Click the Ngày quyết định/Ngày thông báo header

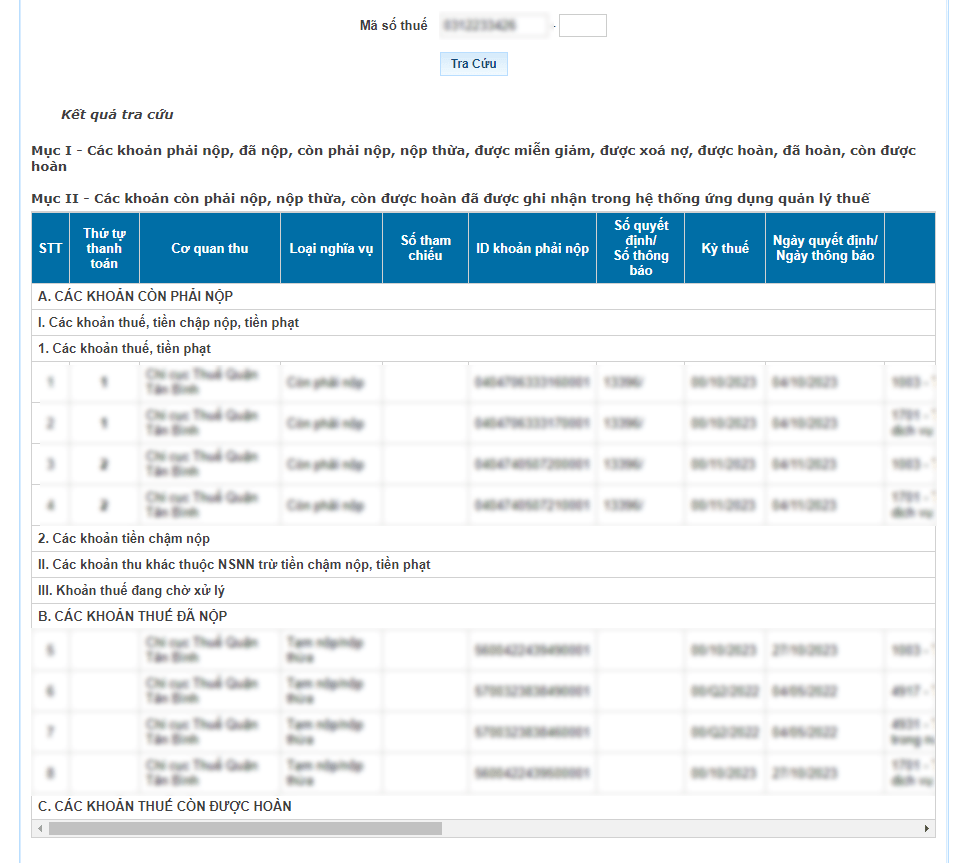point(825,248)
